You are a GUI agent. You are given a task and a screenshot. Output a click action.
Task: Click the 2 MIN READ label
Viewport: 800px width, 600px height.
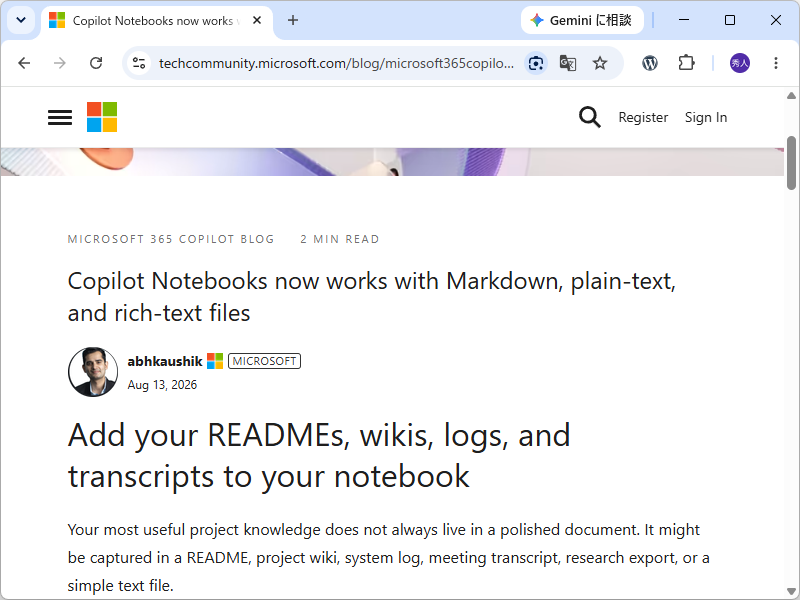click(x=340, y=239)
